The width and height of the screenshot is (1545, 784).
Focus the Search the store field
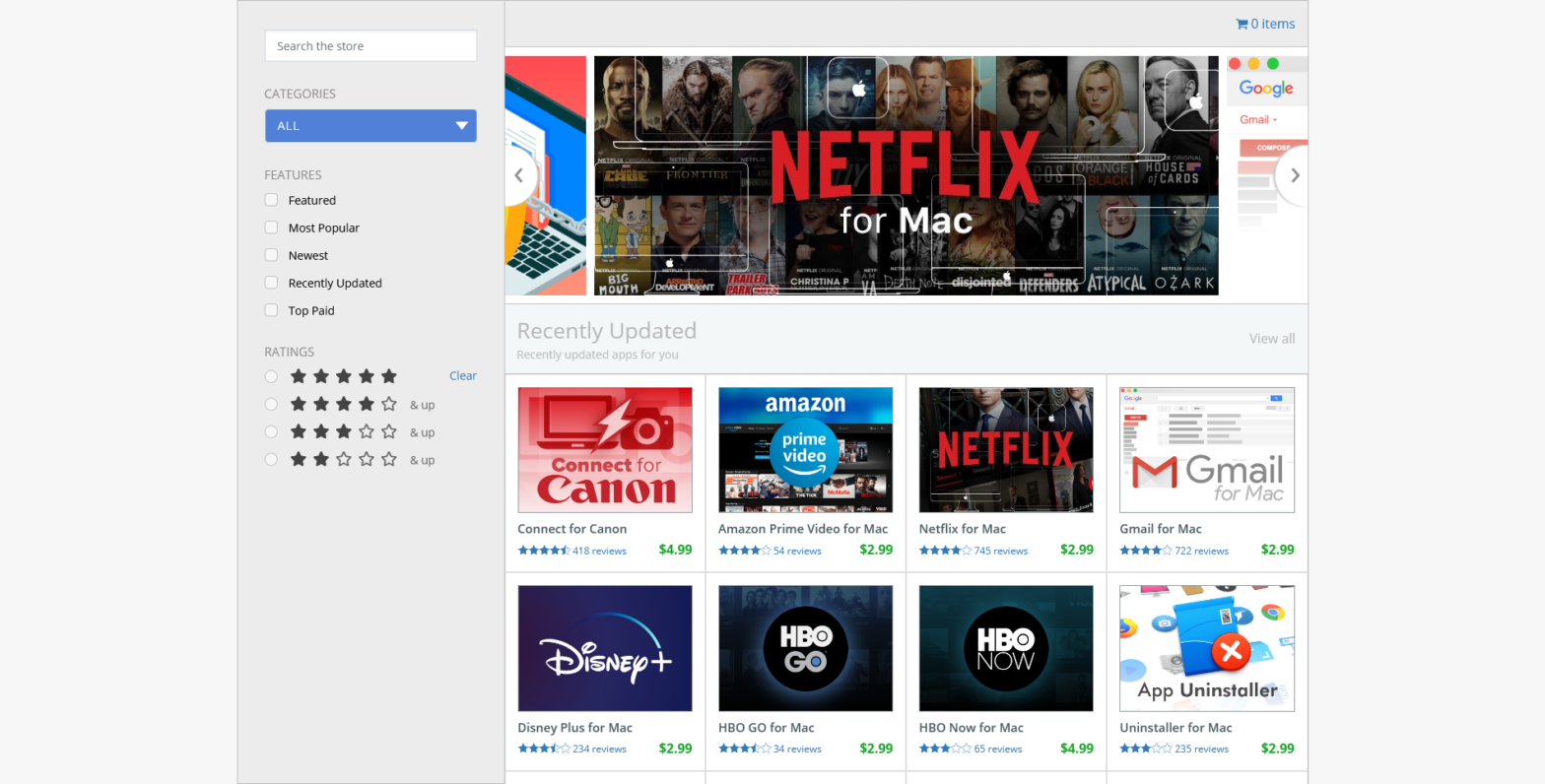tap(370, 46)
